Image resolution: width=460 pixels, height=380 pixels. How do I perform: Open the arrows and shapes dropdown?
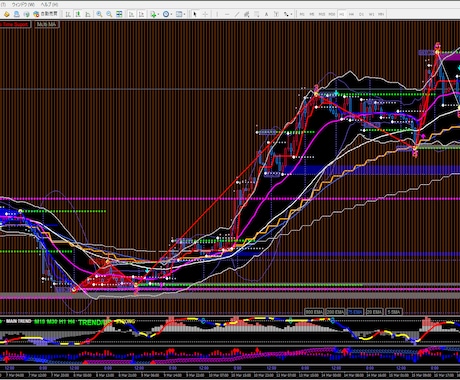(x=288, y=14)
